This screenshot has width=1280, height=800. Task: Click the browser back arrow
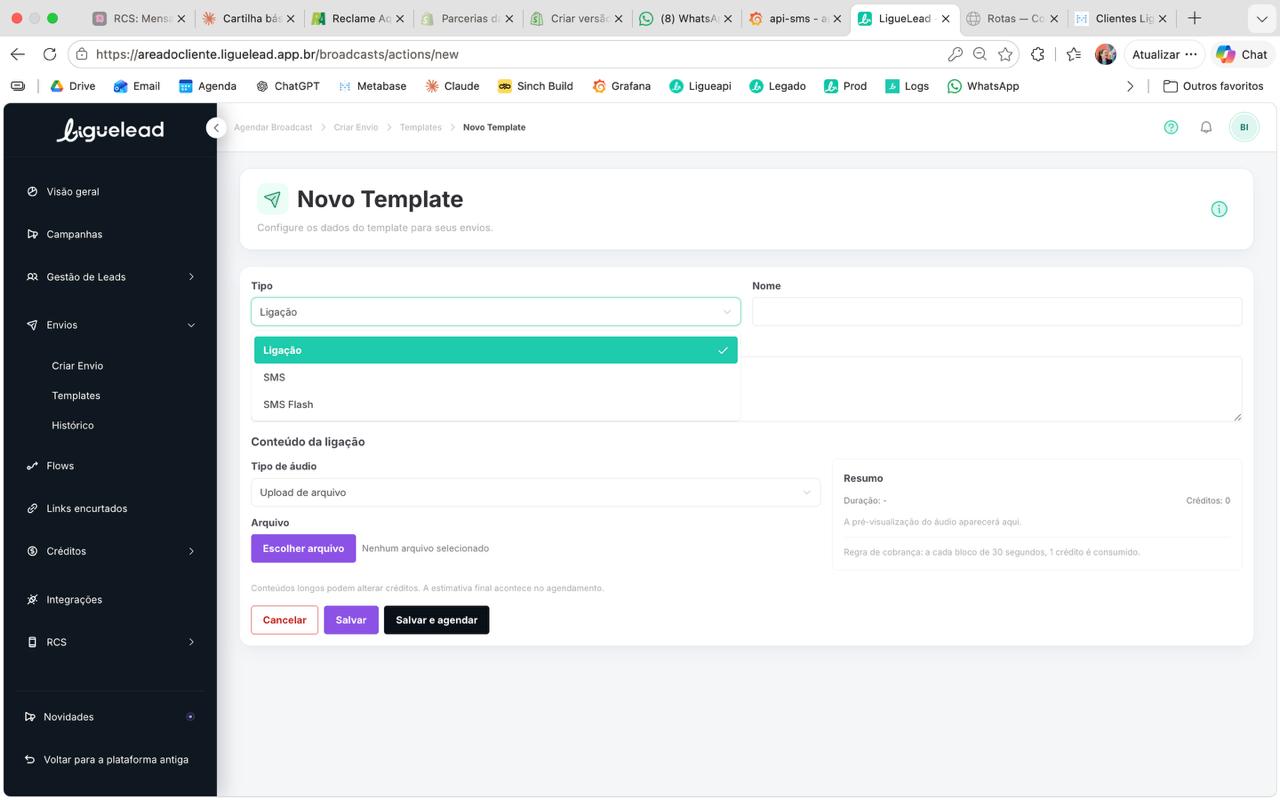click(x=17, y=54)
